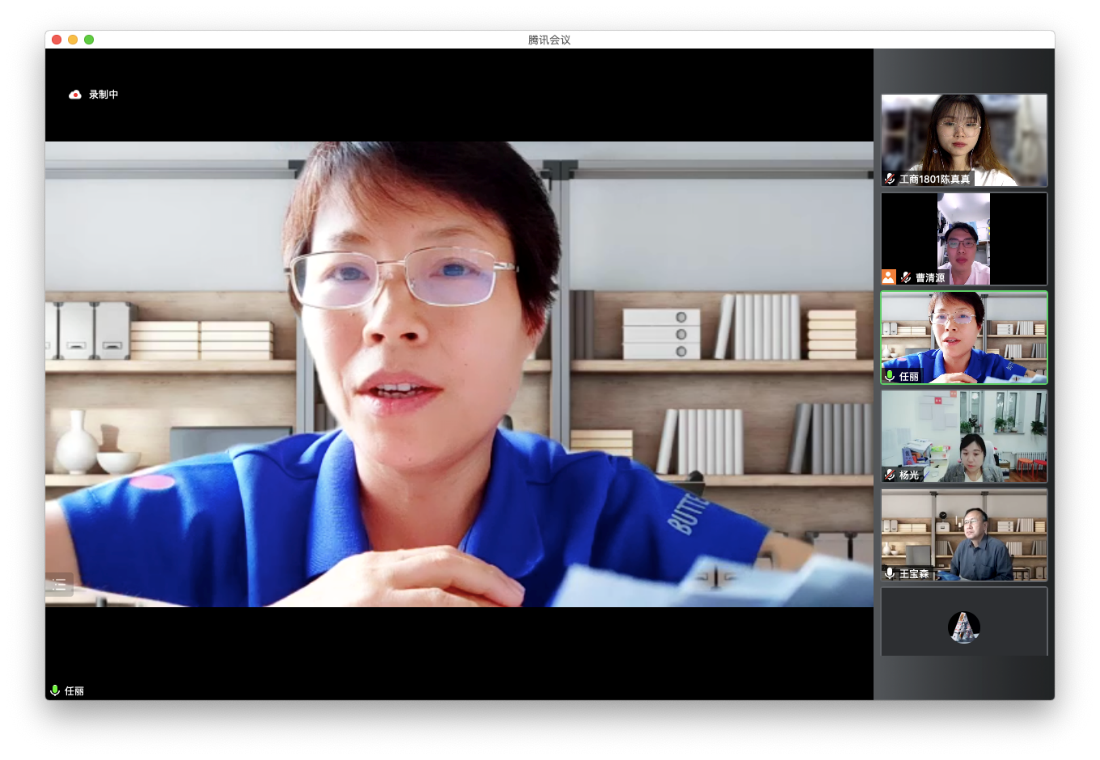Click the list icon overlay on main video
The width and height of the screenshot is (1100, 760).
coord(58,585)
